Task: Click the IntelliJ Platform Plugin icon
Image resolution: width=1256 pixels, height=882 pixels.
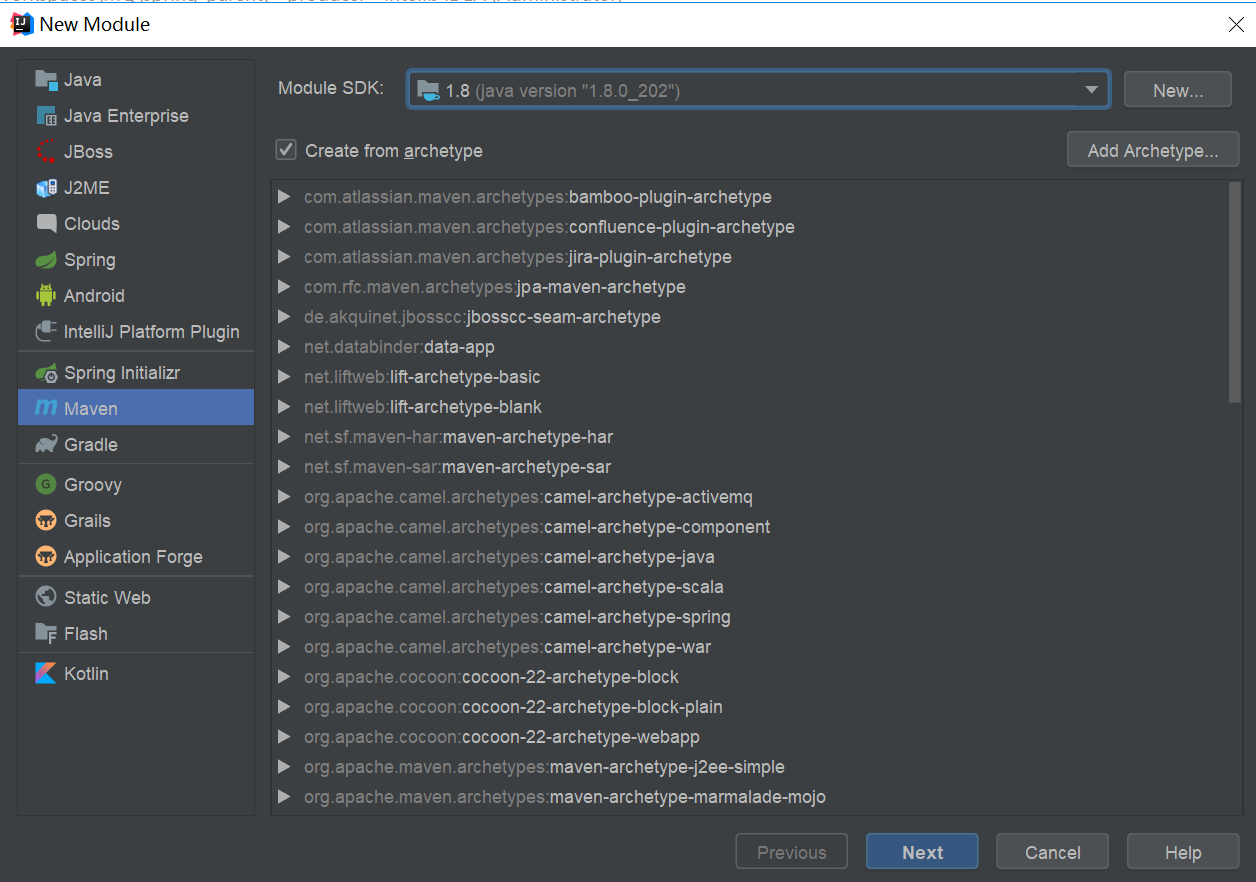Action: (46, 332)
